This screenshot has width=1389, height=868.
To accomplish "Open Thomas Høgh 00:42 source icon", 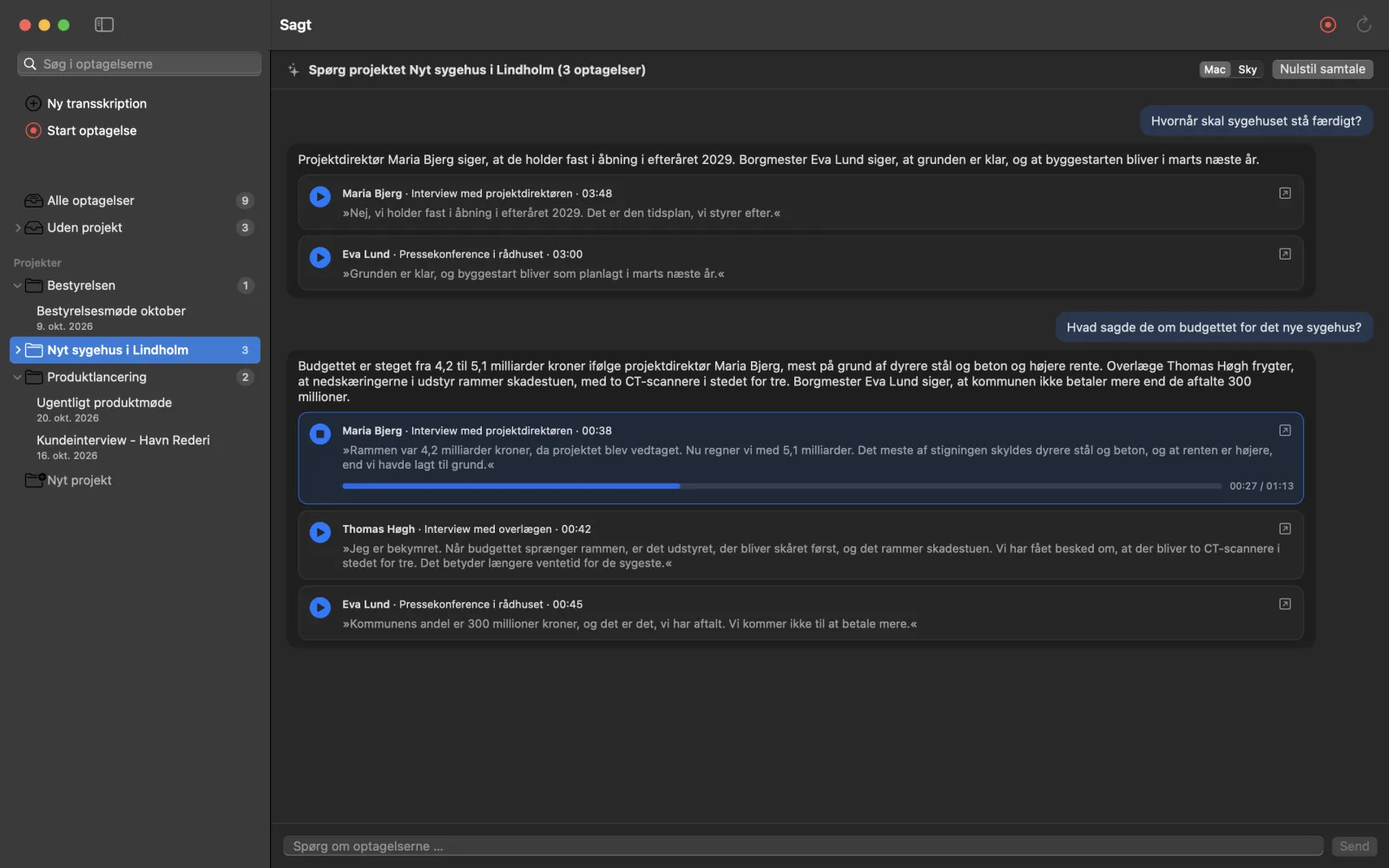I will (1285, 528).
